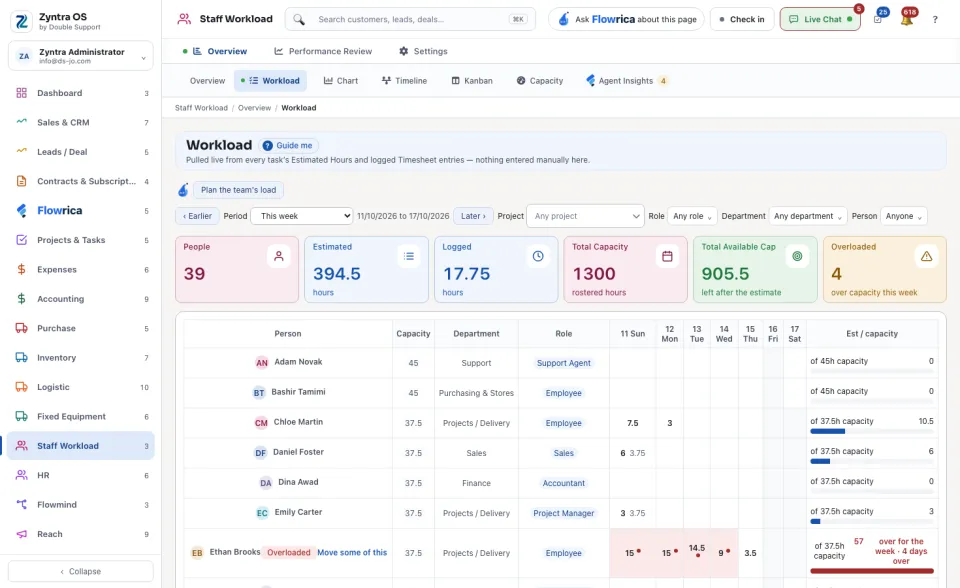Open Reach megaphone icon in sidebar

pyautogui.click(x=21, y=533)
